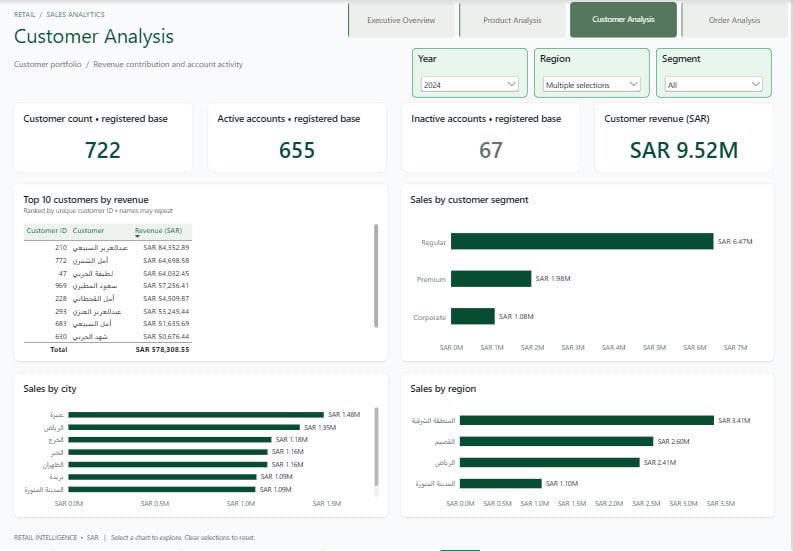Screen dimensions: 793x551
Task: Open the Segment All dropdown
Action: point(714,84)
